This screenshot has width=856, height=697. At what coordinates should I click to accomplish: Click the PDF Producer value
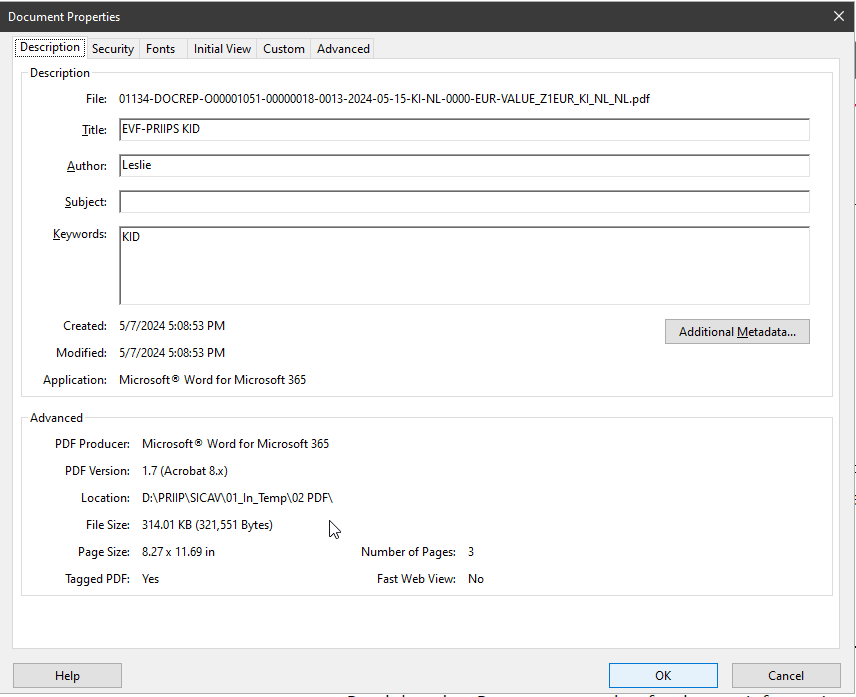(x=235, y=444)
